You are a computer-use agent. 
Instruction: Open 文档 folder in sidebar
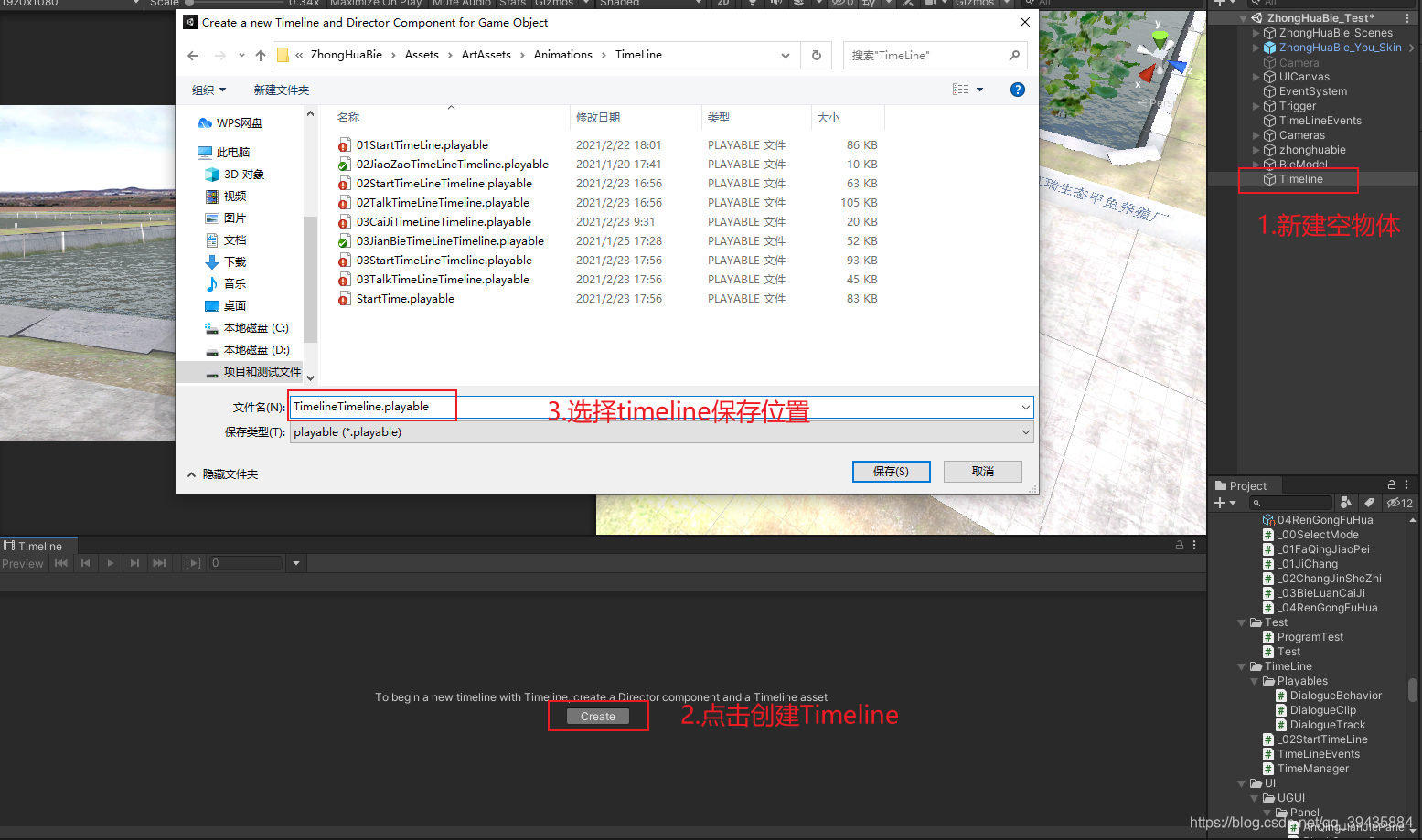point(226,240)
